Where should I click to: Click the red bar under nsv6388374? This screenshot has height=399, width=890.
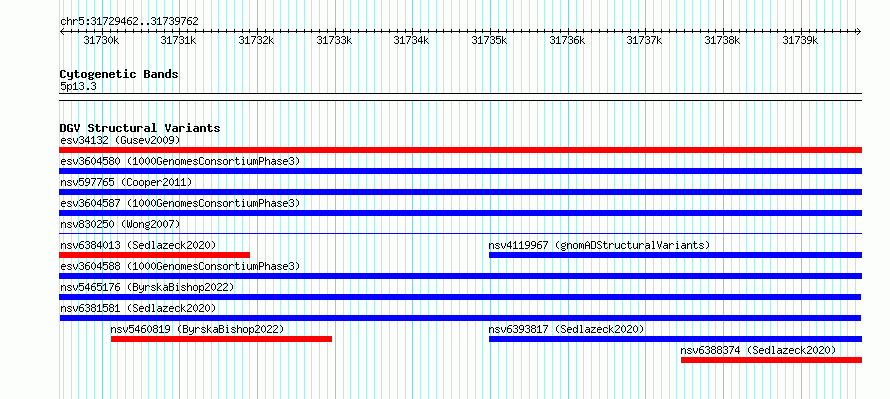tap(771, 360)
